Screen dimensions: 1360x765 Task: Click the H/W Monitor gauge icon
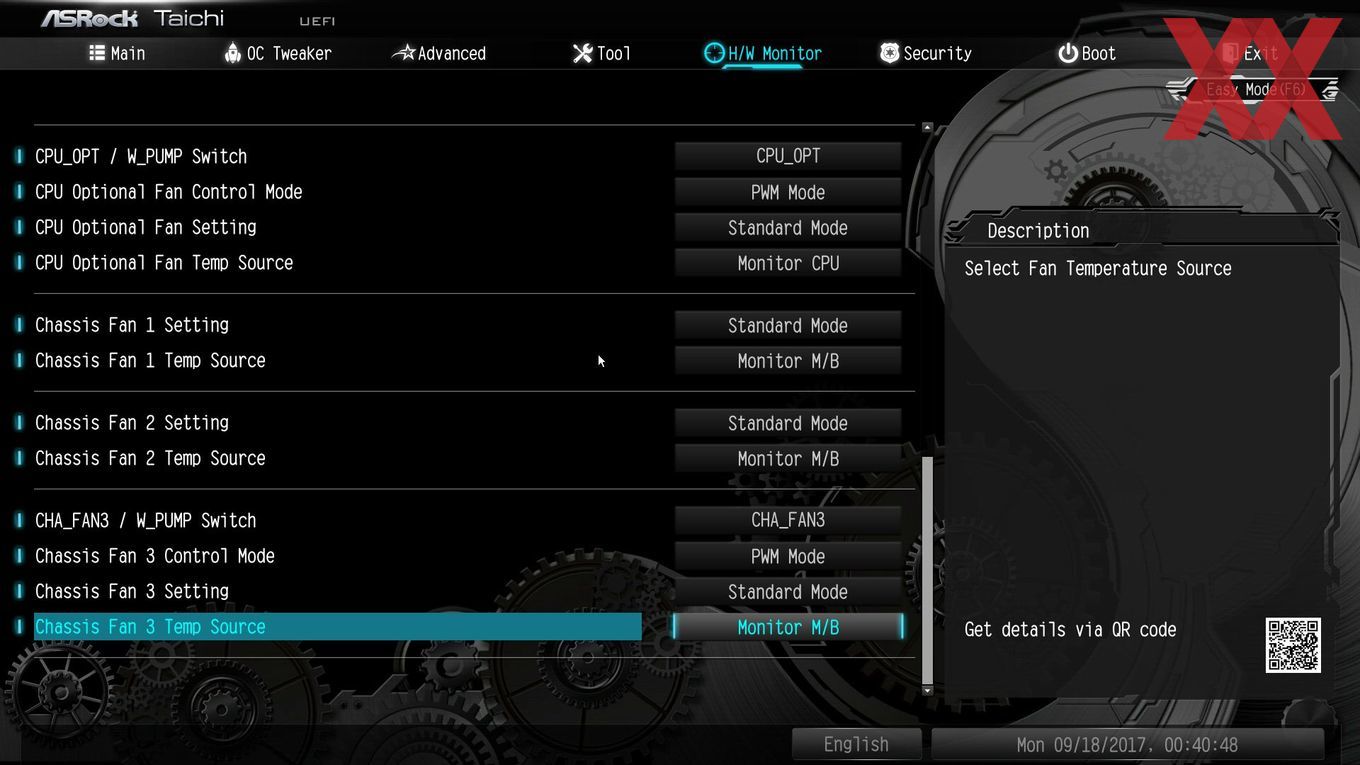(714, 53)
